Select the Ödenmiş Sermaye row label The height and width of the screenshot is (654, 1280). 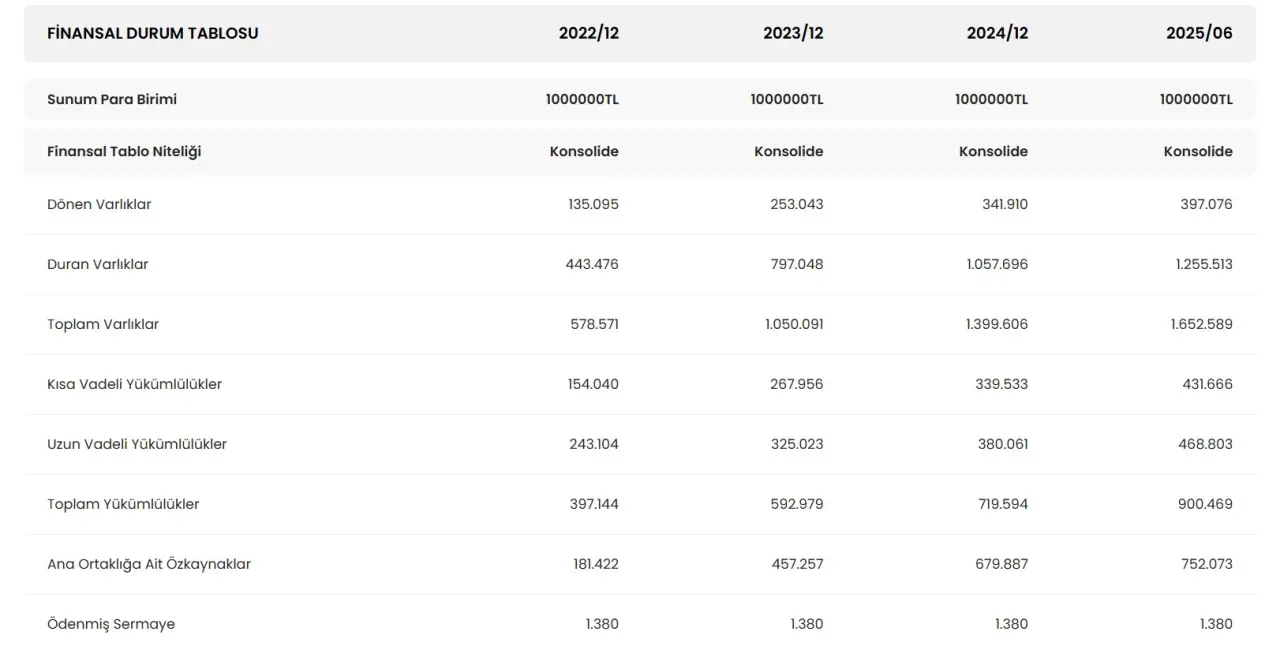pyautogui.click(x=111, y=624)
